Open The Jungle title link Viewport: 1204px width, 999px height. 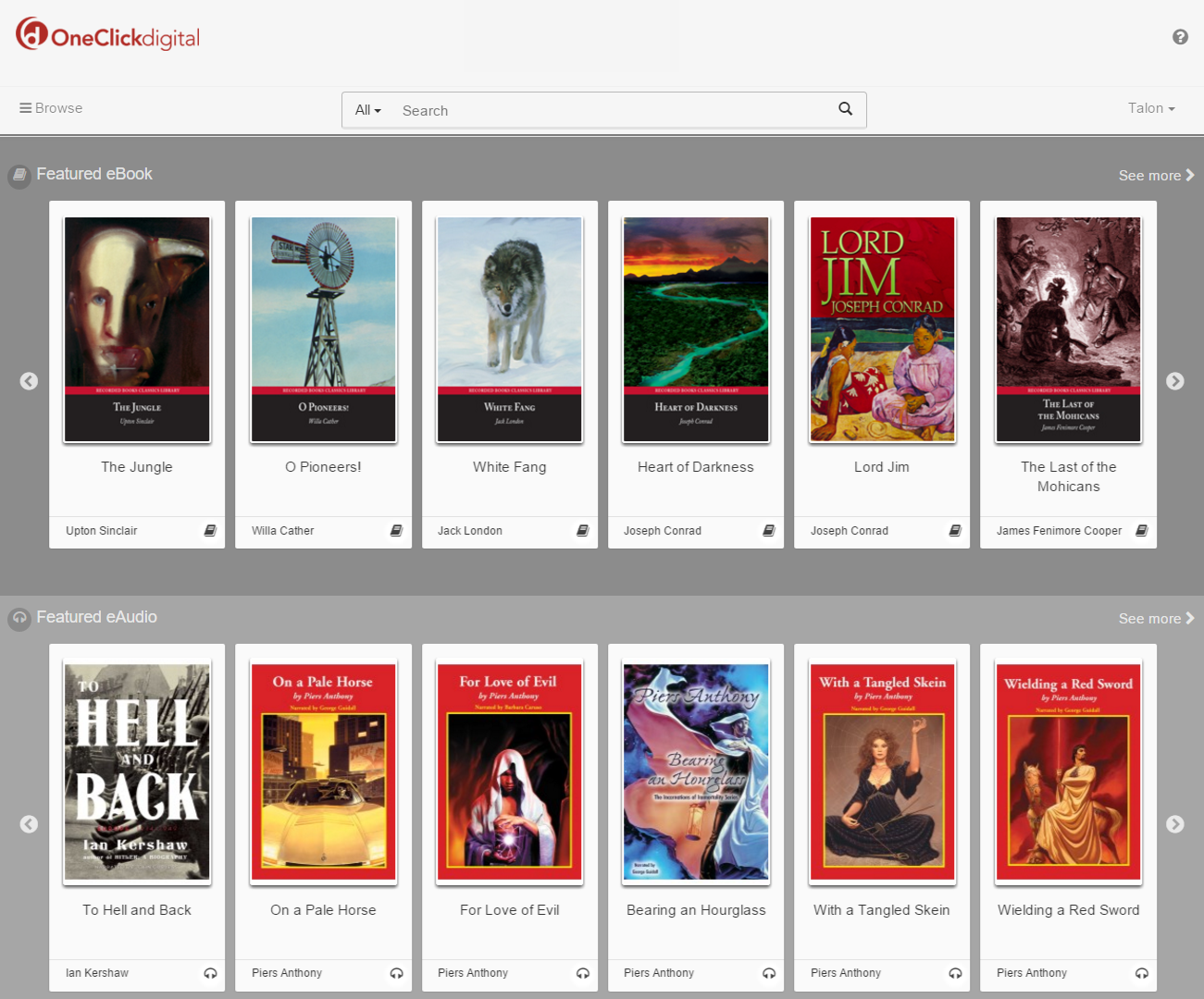pos(137,467)
